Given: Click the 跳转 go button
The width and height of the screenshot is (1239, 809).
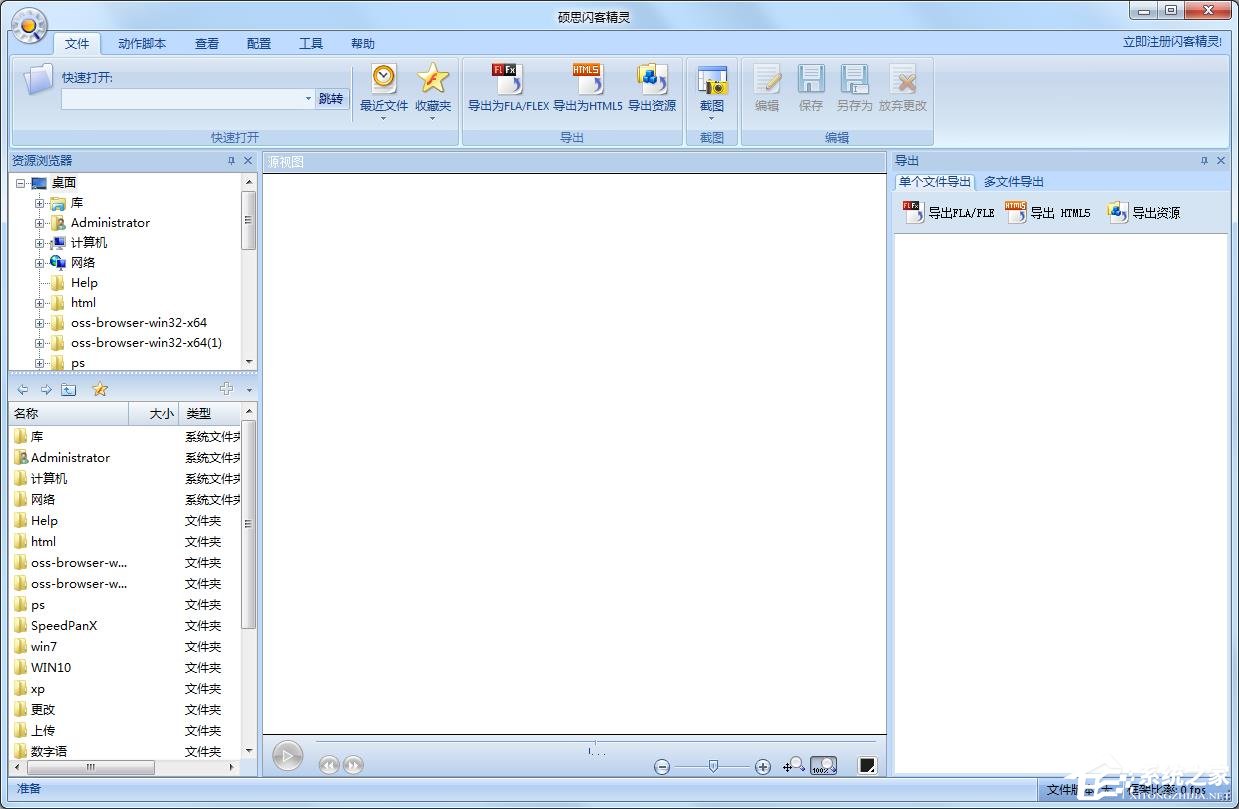Looking at the screenshot, I should pyautogui.click(x=330, y=99).
